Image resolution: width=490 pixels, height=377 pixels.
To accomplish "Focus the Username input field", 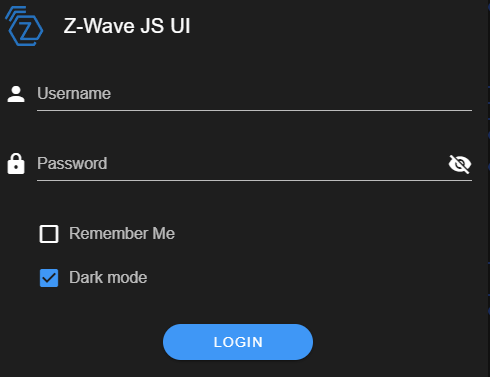I will [254, 94].
